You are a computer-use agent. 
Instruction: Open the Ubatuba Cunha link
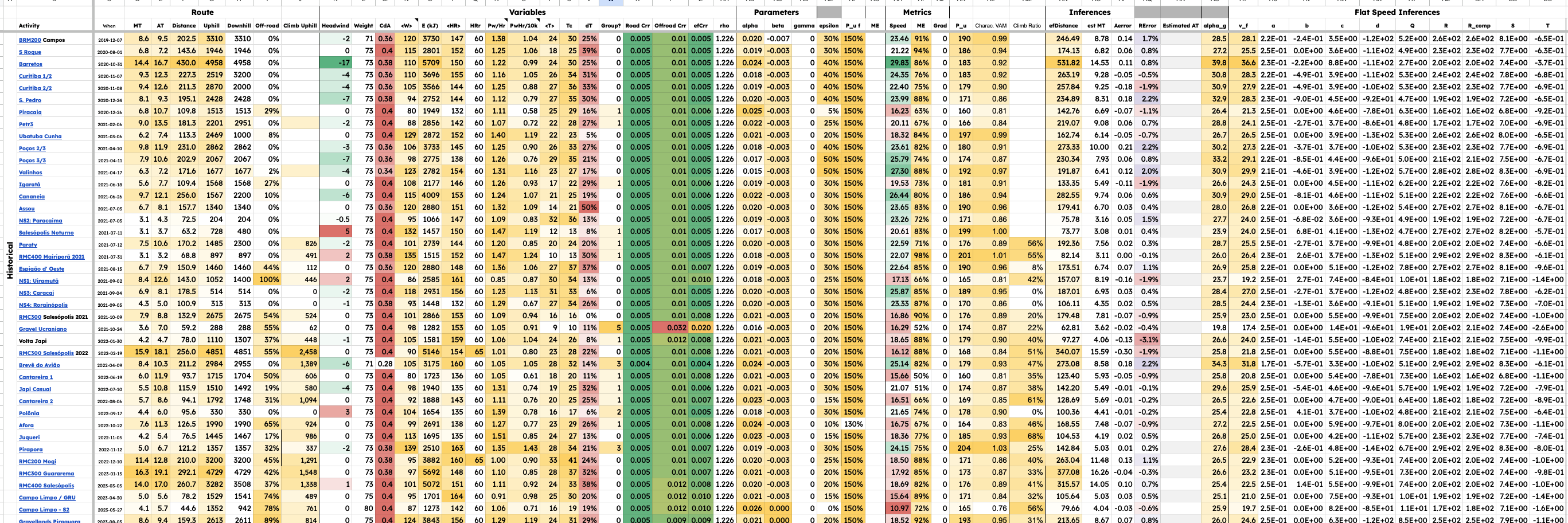[40, 136]
